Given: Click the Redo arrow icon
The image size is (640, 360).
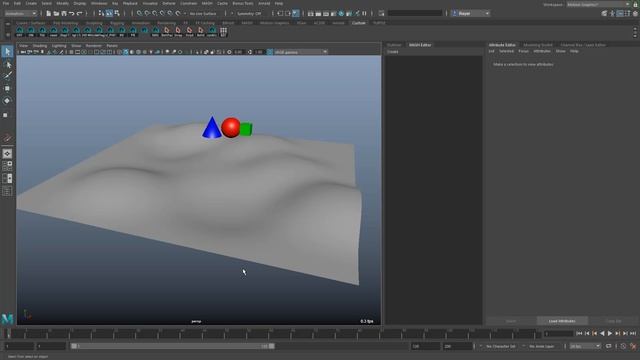Looking at the screenshot, I should click(x=80, y=13).
